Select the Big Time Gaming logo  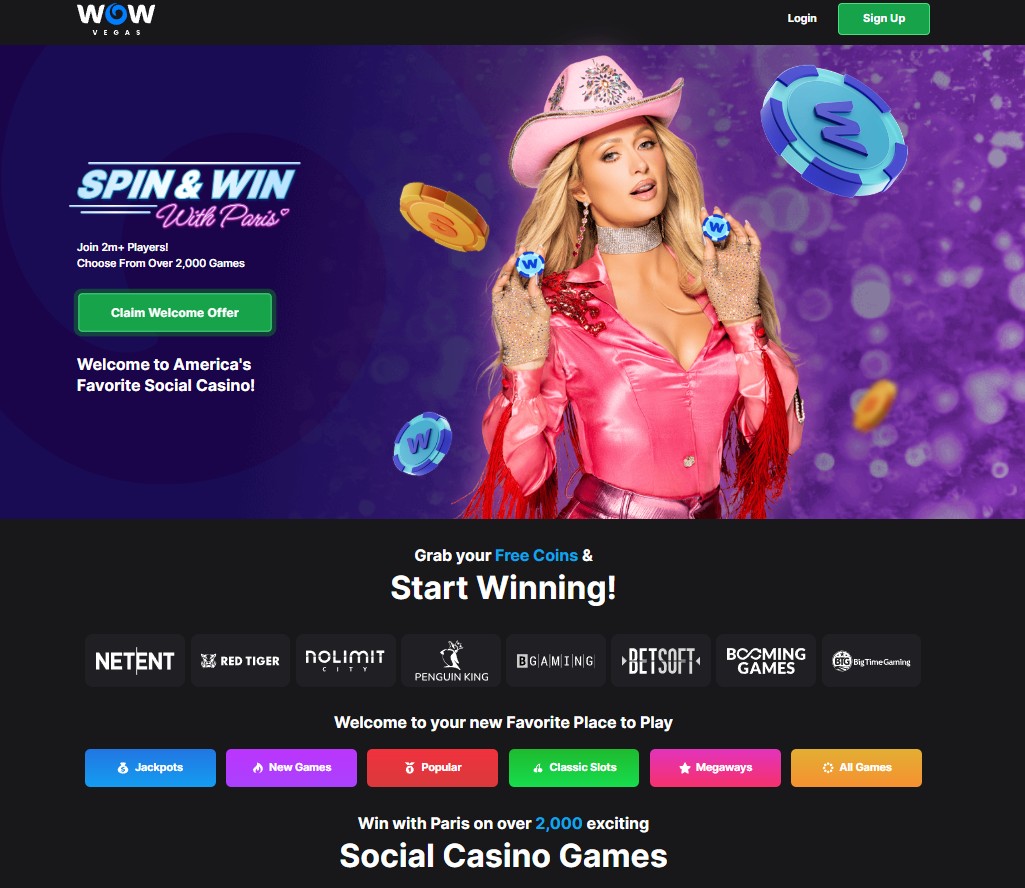click(871, 660)
